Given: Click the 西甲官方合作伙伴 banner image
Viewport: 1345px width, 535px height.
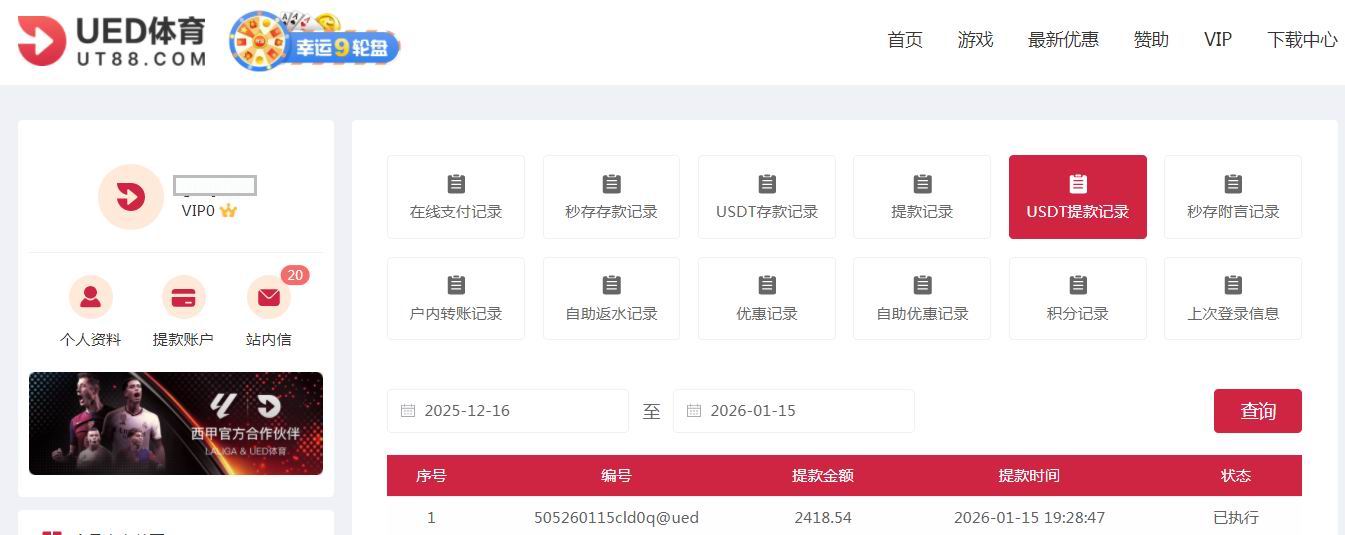Looking at the screenshot, I should coord(176,423).
